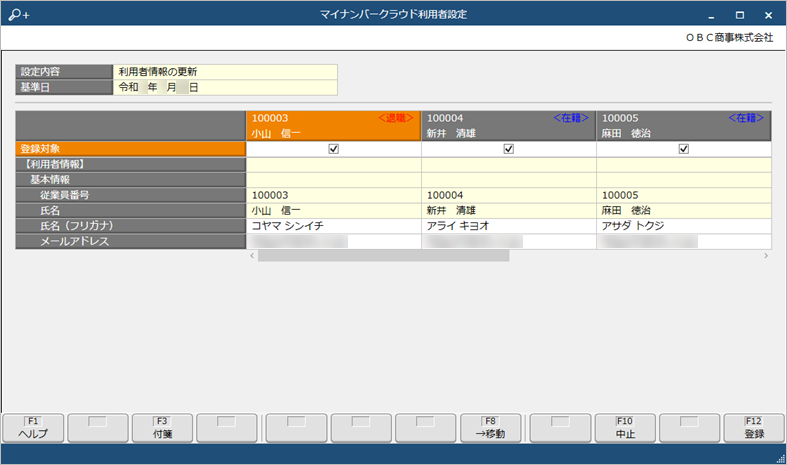Click the フリガナ field コヤマ シンイチ

point(334,226)
